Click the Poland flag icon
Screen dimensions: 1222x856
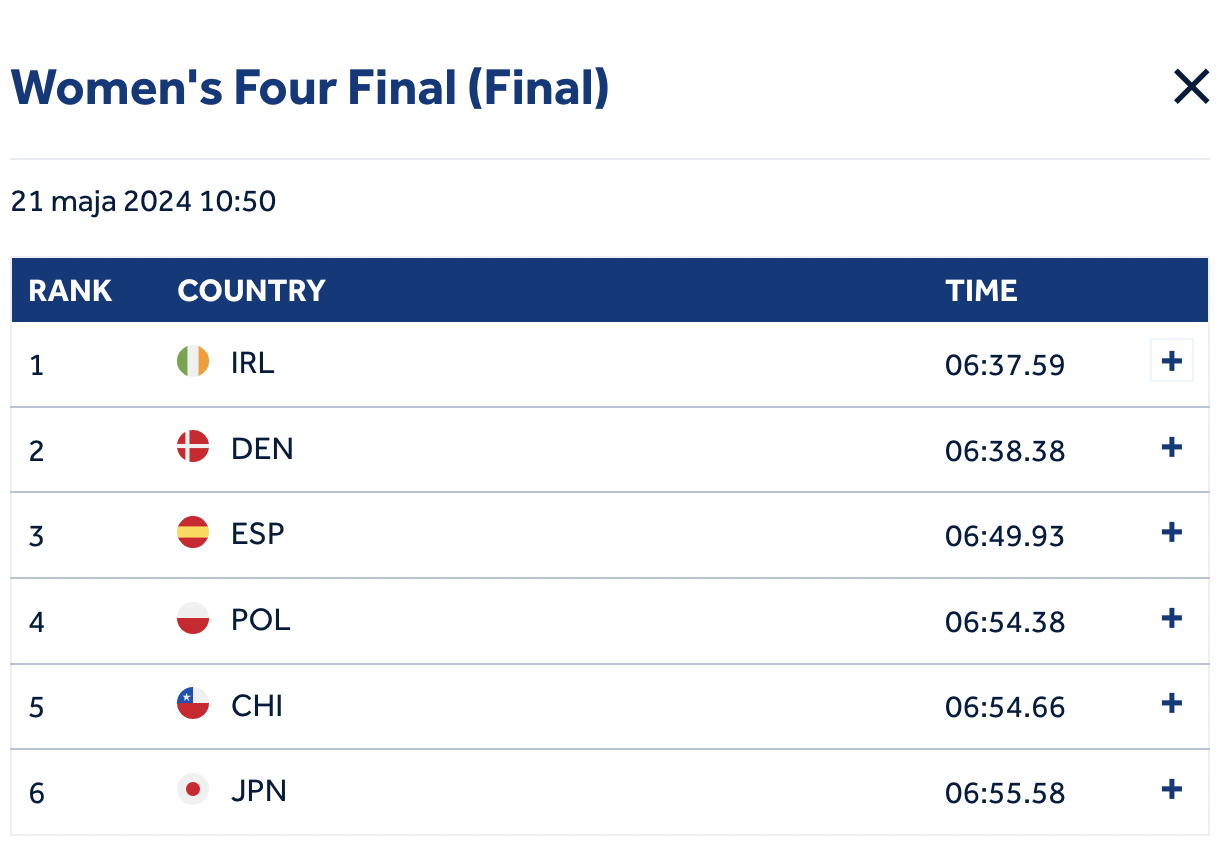coord(193,619)
